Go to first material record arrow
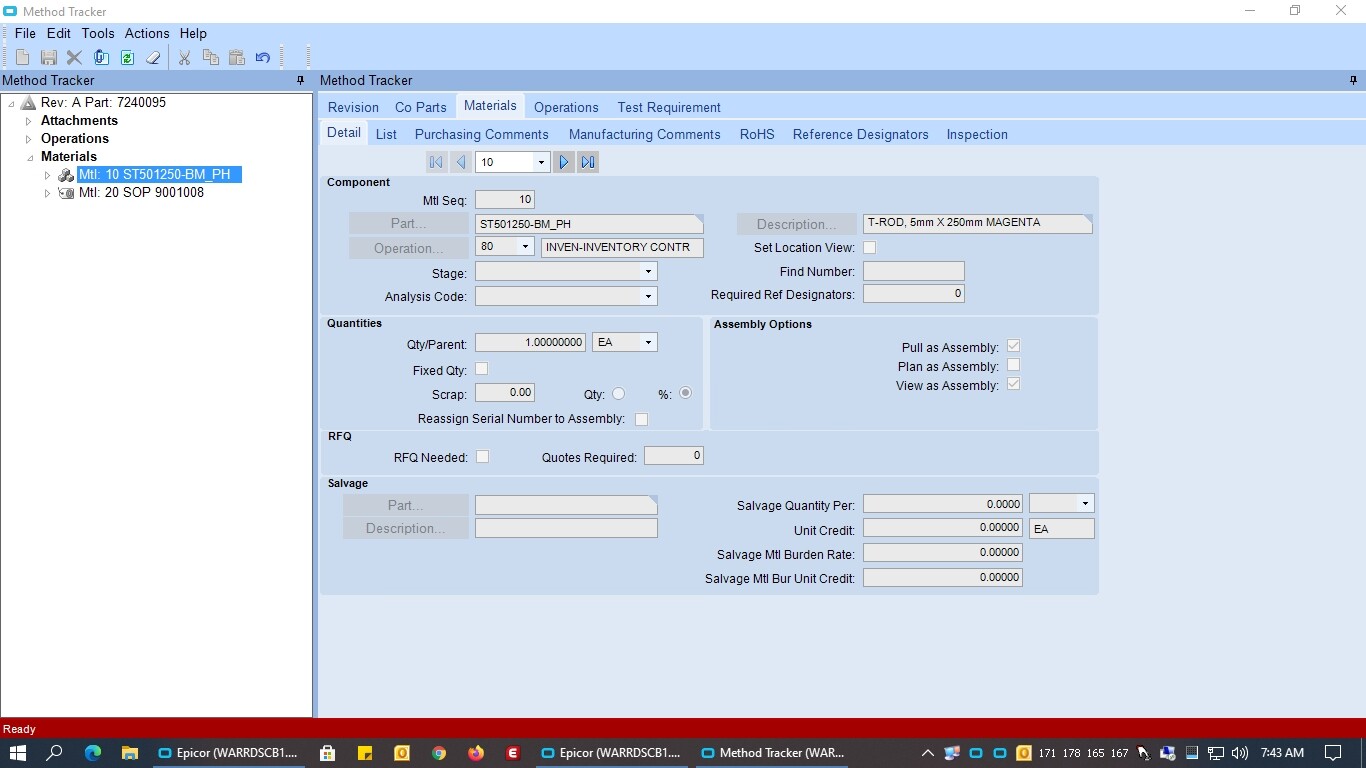1366x768 pixels. [x=436, y=162]
